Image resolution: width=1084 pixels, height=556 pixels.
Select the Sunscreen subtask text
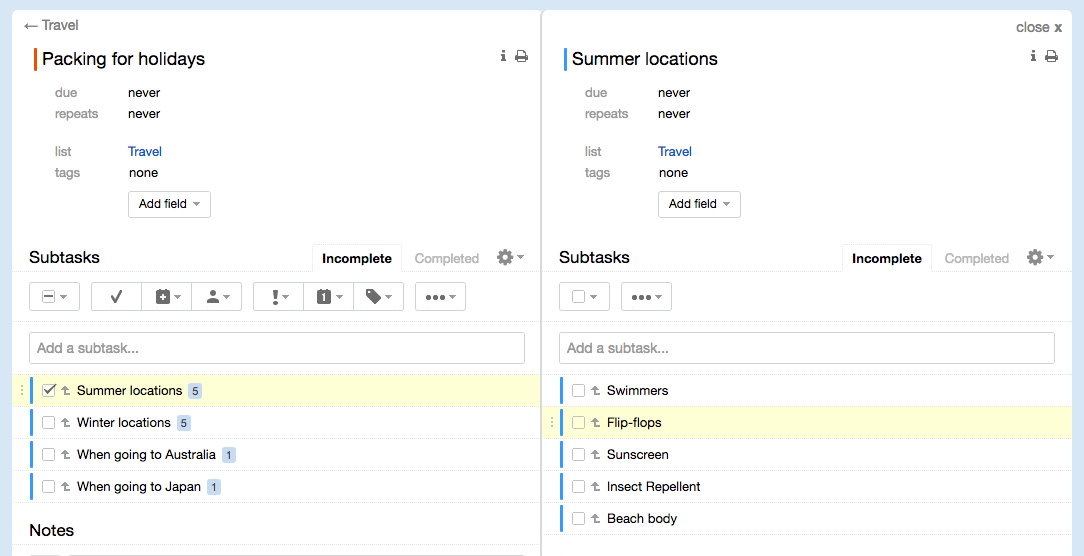tap(637, 454)
